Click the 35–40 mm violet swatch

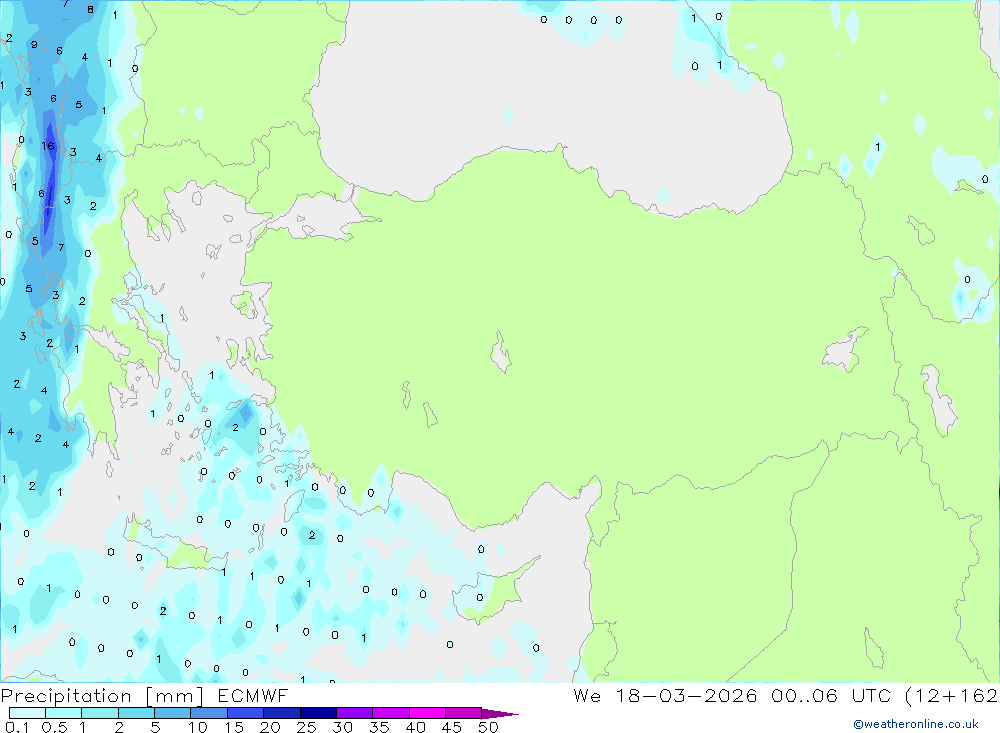(x=391, y=713)
